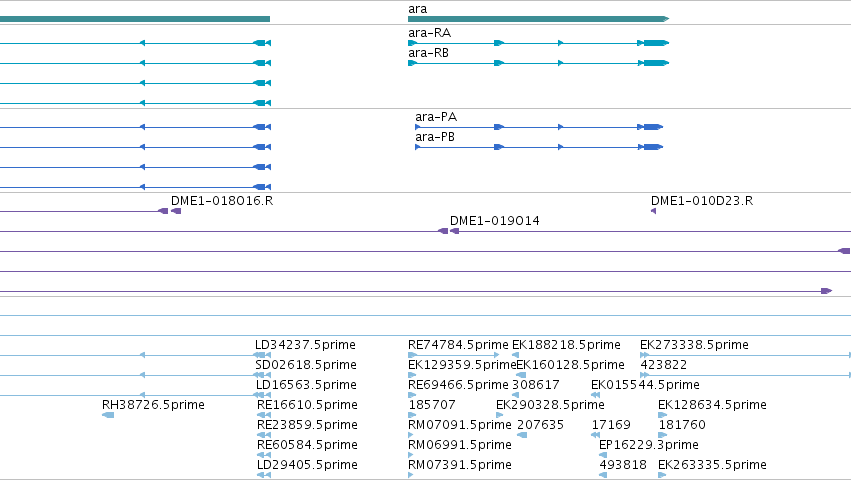Viewport: 851px width, 480px height.
Task: Select the RE23859.5prime EST label
Action: tap(307, 425)
